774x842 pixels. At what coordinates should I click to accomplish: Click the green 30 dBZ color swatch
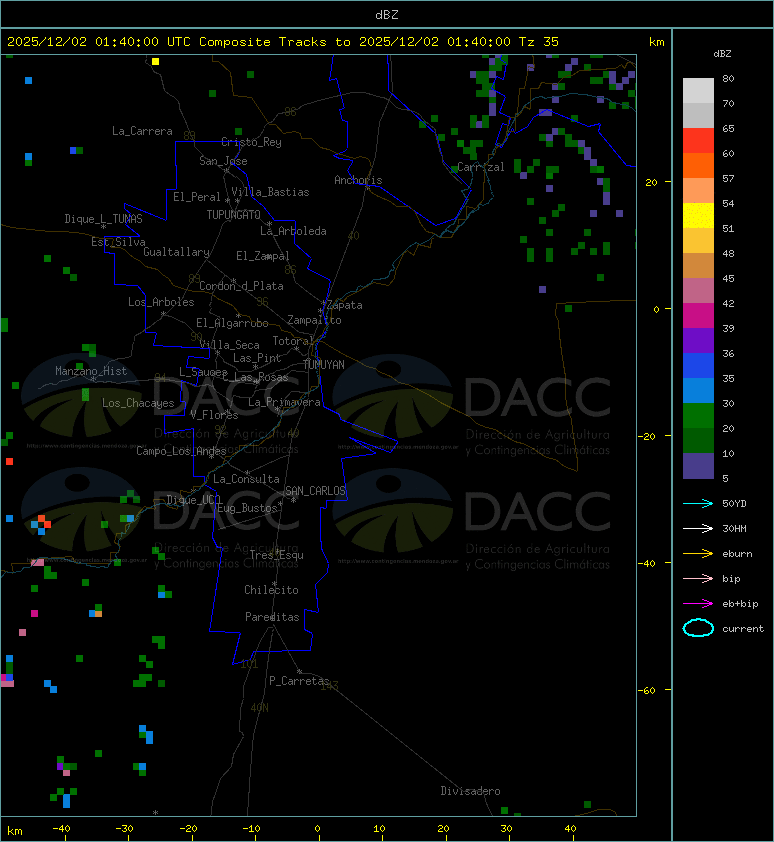698,415
